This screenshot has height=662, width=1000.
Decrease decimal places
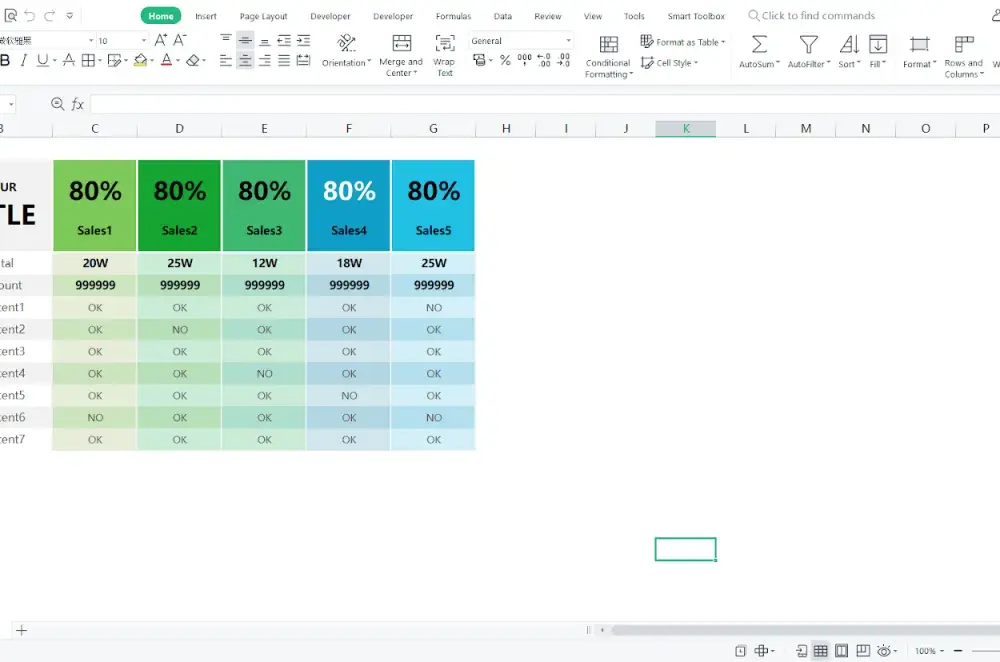(564, 61)
